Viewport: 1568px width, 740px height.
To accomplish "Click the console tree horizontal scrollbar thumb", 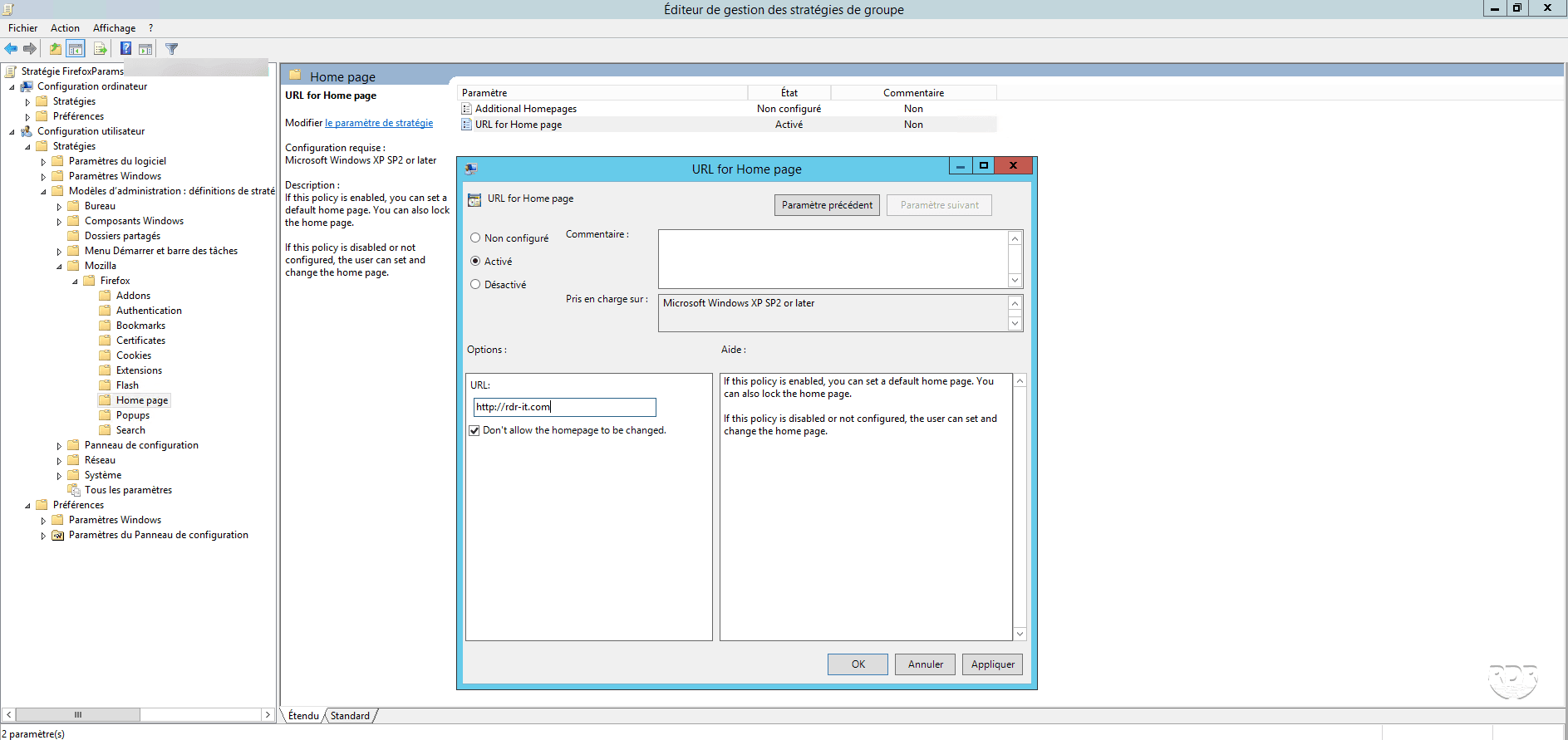I will (x=78, y=714).
